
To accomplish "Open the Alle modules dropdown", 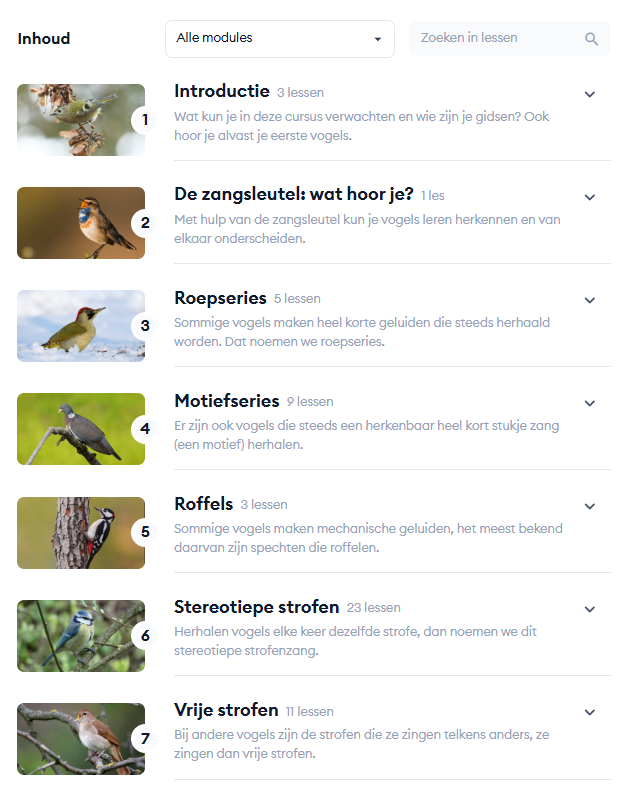I will 279,39.
